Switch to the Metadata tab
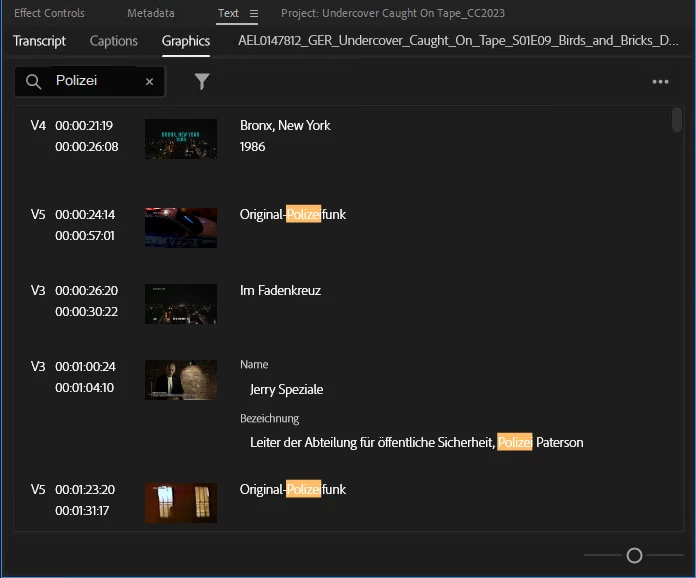 click(150, 13)
